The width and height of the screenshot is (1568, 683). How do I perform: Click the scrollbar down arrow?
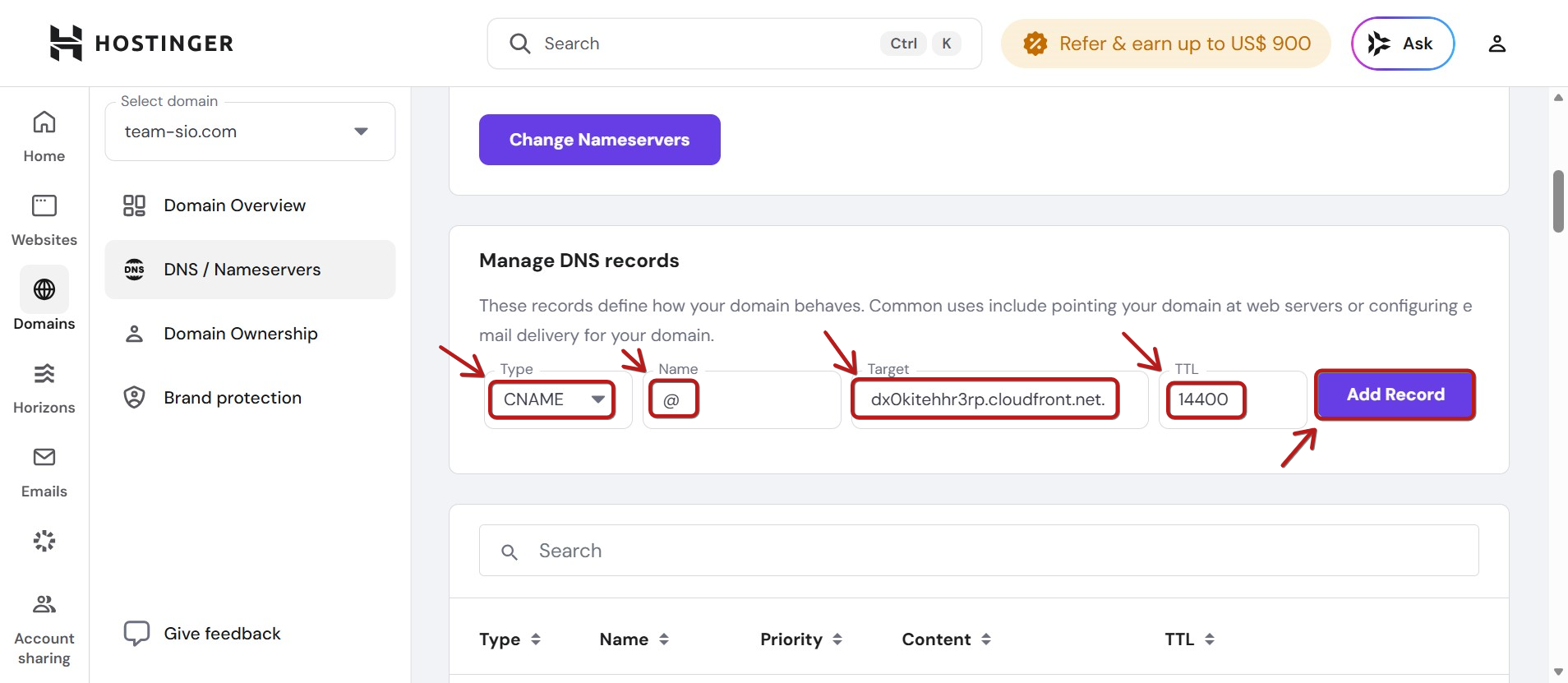(x=1558, y=672)
